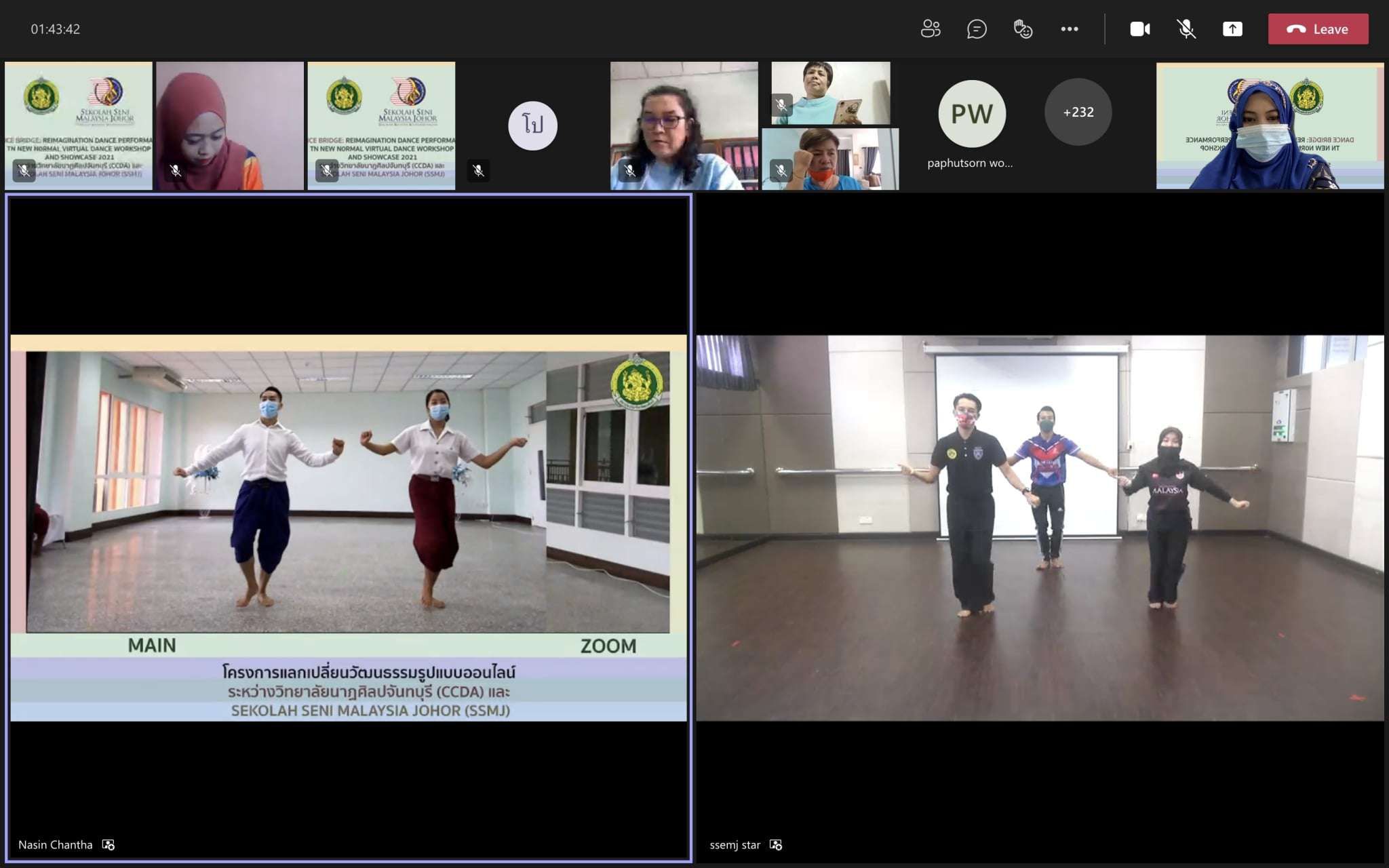The height and width of the screenshot is (868, 1389).
Task: Open the participants list icon
Action: coord(930,28)
